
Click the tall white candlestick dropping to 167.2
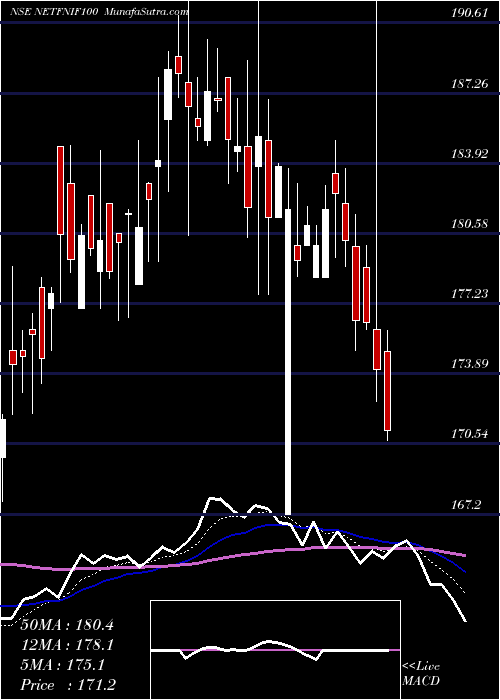288,362
